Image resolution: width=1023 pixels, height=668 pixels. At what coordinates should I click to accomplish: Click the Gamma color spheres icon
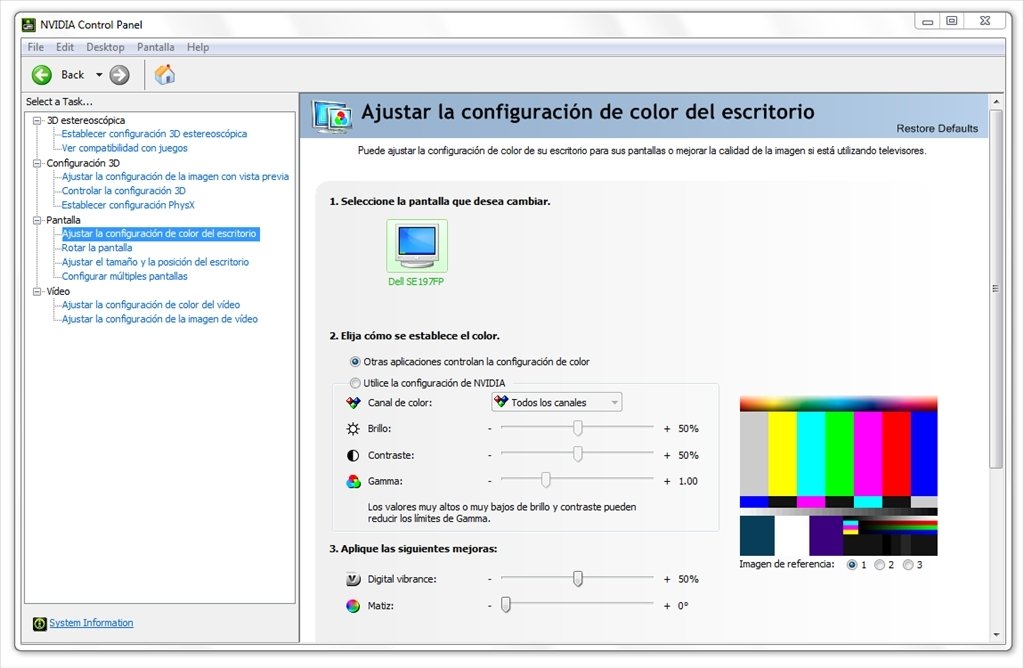tap(353, 481)
